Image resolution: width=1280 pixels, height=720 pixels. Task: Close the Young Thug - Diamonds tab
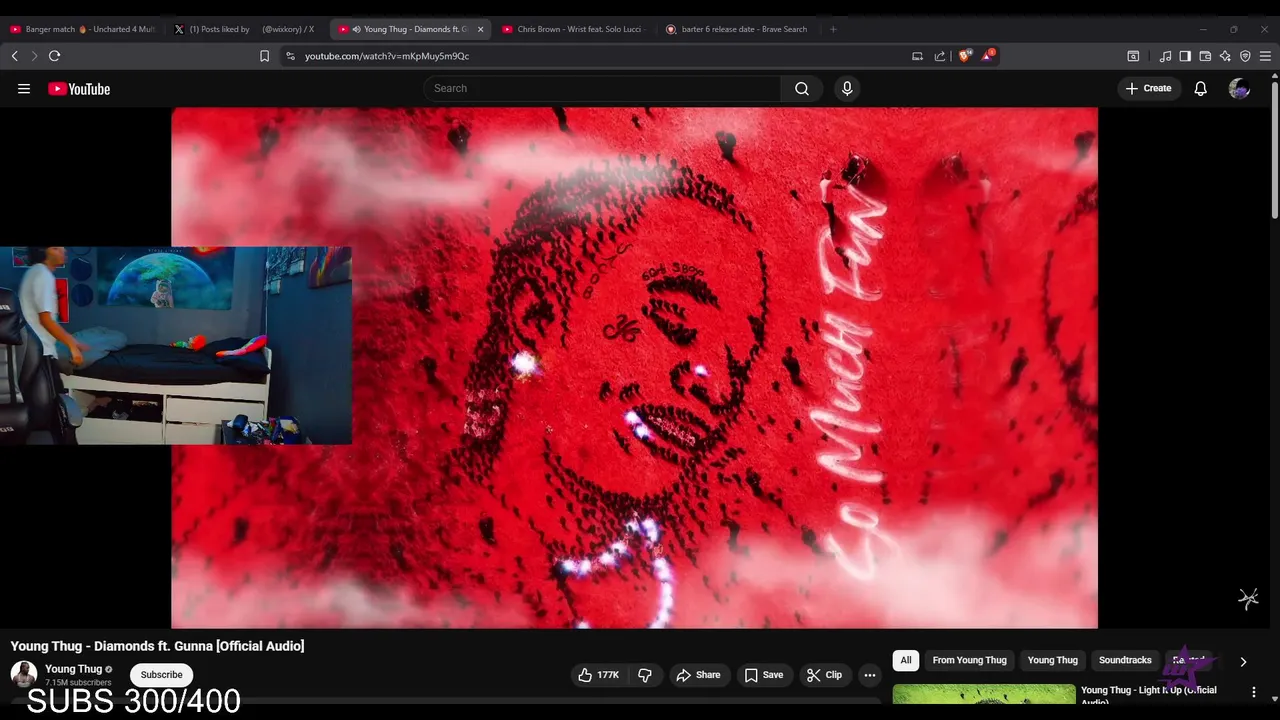[x=481, y=29]
